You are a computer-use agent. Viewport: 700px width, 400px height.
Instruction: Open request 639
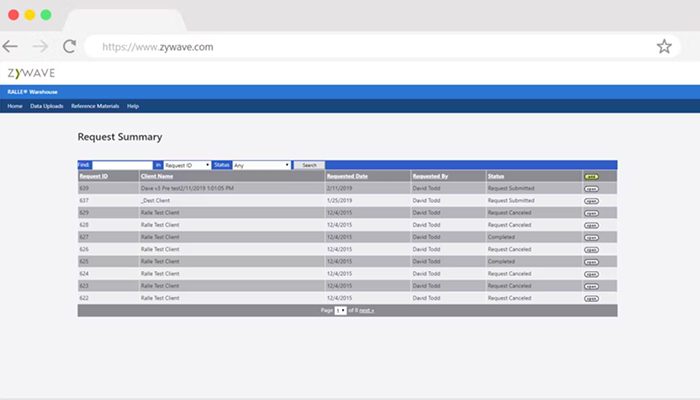[592, 189]
